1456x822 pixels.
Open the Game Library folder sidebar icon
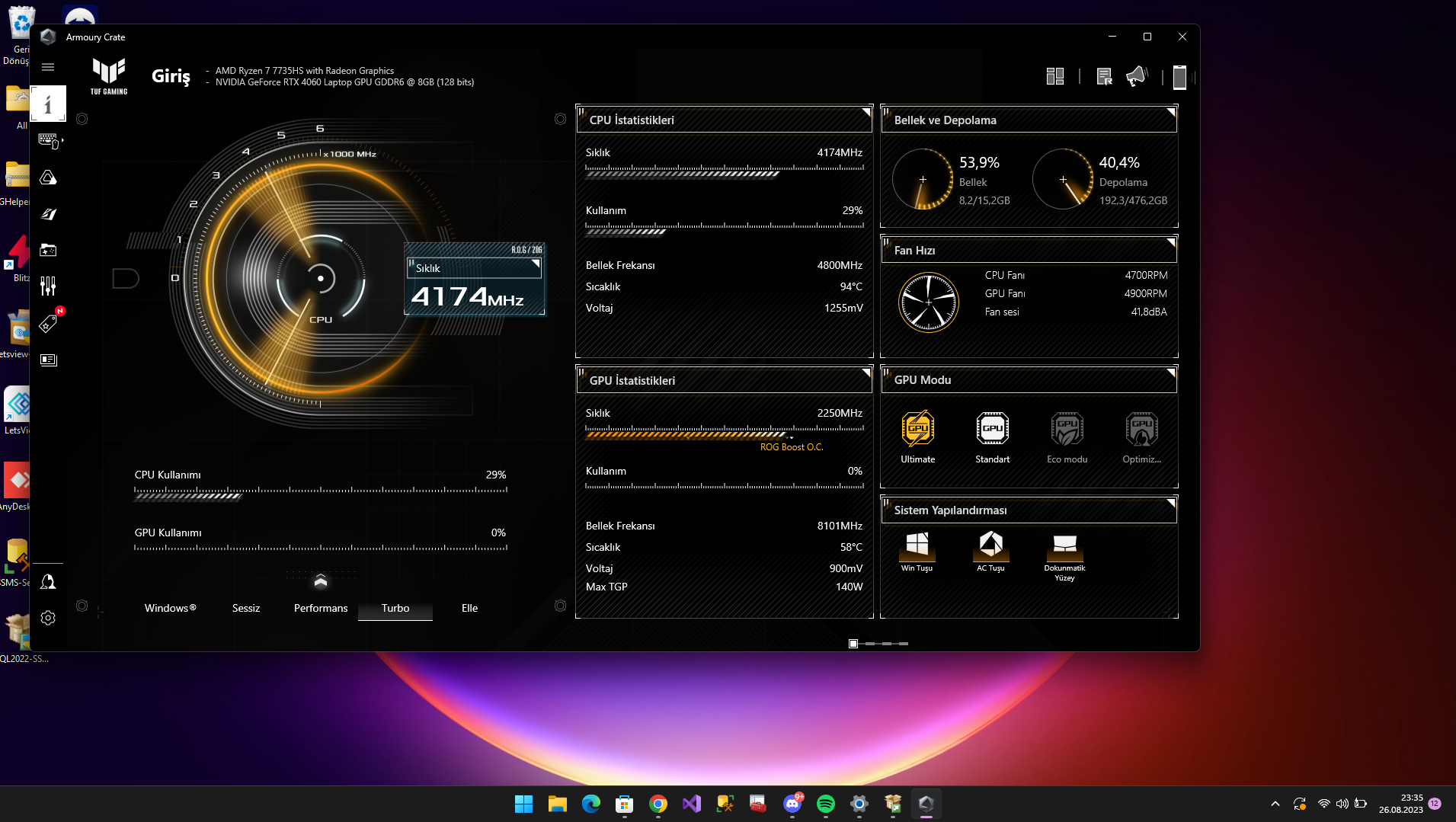pyautogui.click(x=48, y=250)
